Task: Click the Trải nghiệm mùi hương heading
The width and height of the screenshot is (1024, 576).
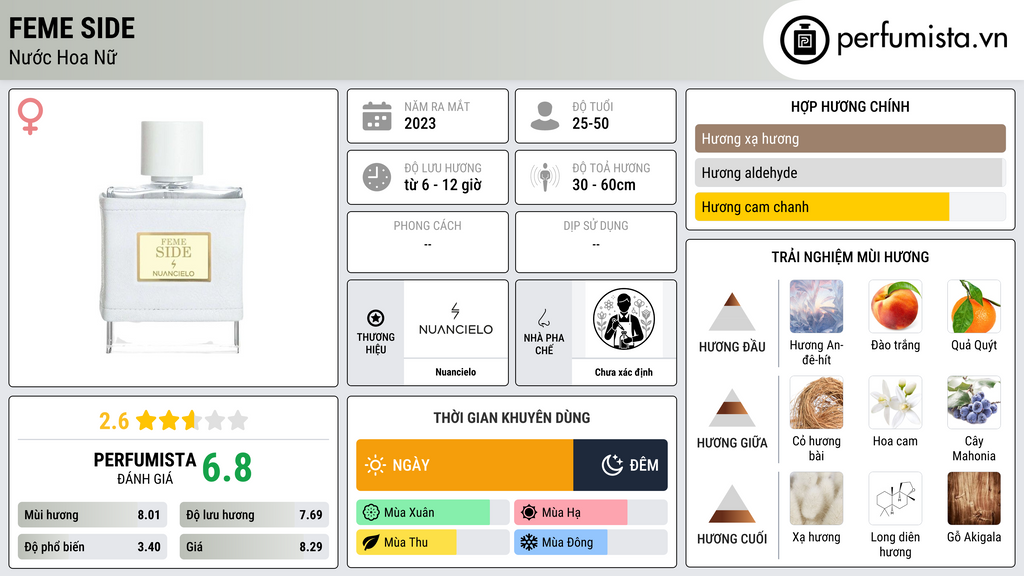Action: [x=850, y=257]
